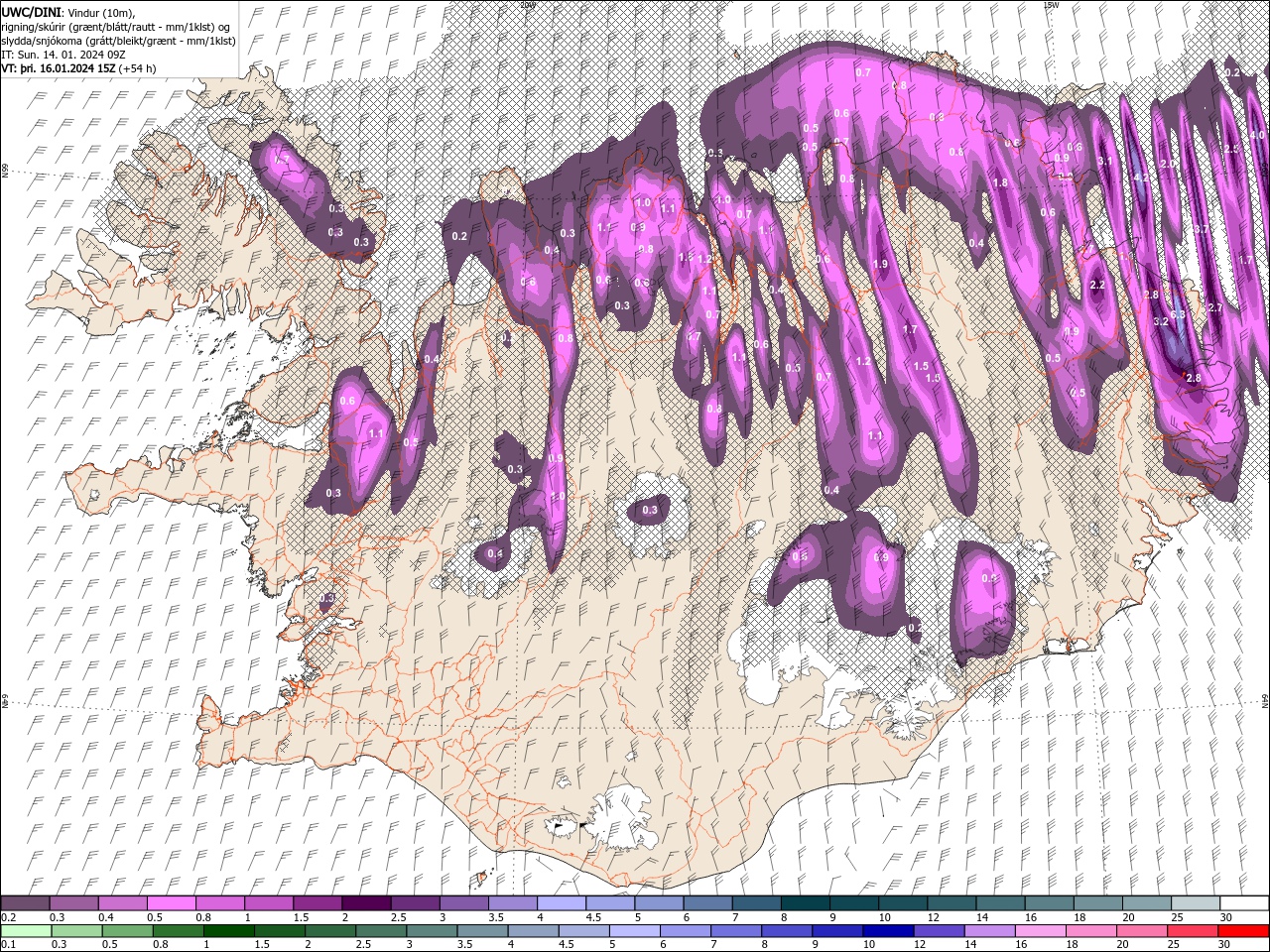This screenshot has height=952, width=1270.
Task: Select the snow legend swatch between 1.5 and 2
Action: 317,903
